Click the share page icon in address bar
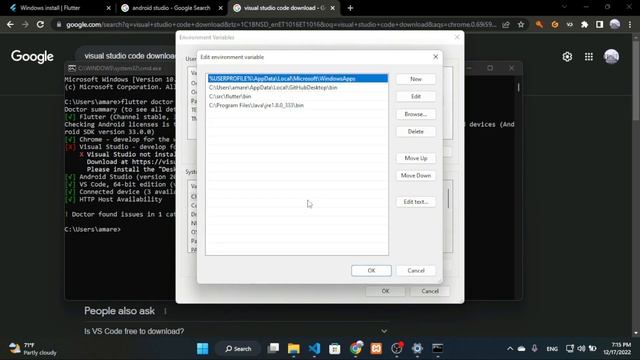Viewport: 640px width, 360px height. pos(506,24)
